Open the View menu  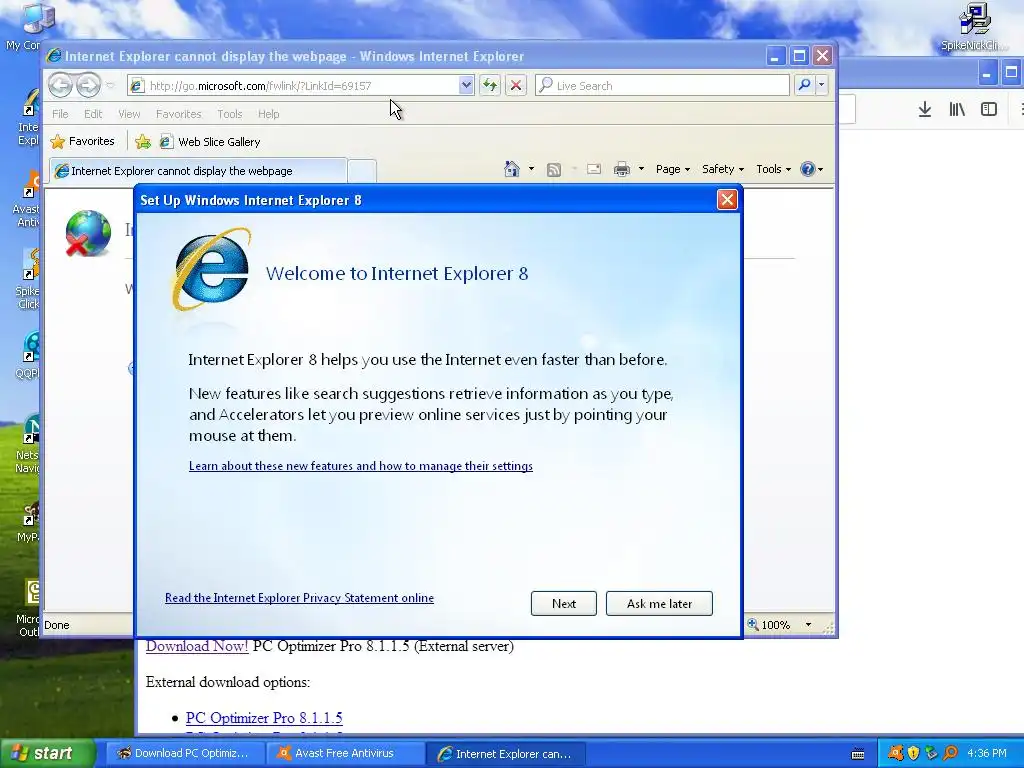[x=129, y=114]
